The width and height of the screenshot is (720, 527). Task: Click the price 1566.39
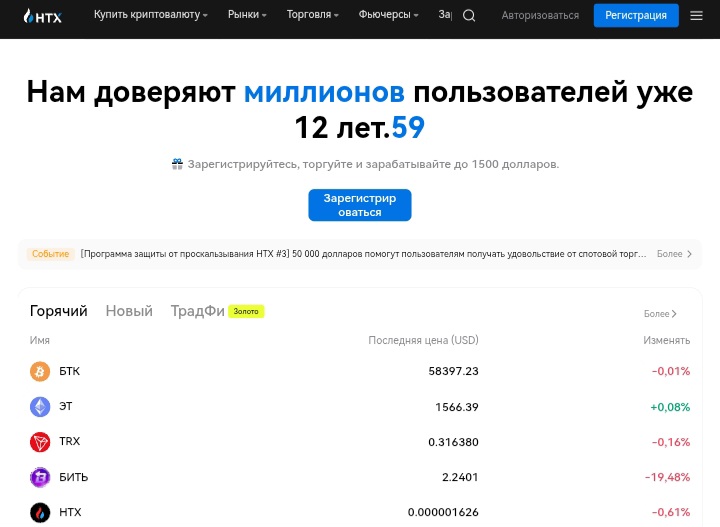pos(457,407)
